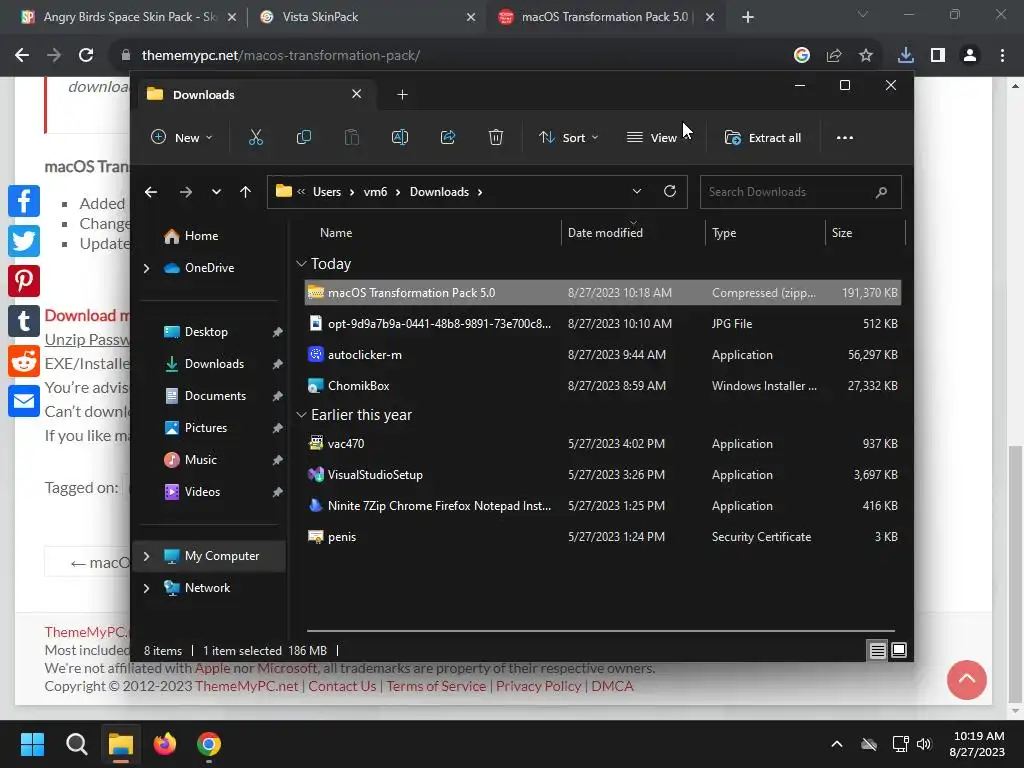
Task: Open Desktop in the sidebar
Action: (196, 332)
